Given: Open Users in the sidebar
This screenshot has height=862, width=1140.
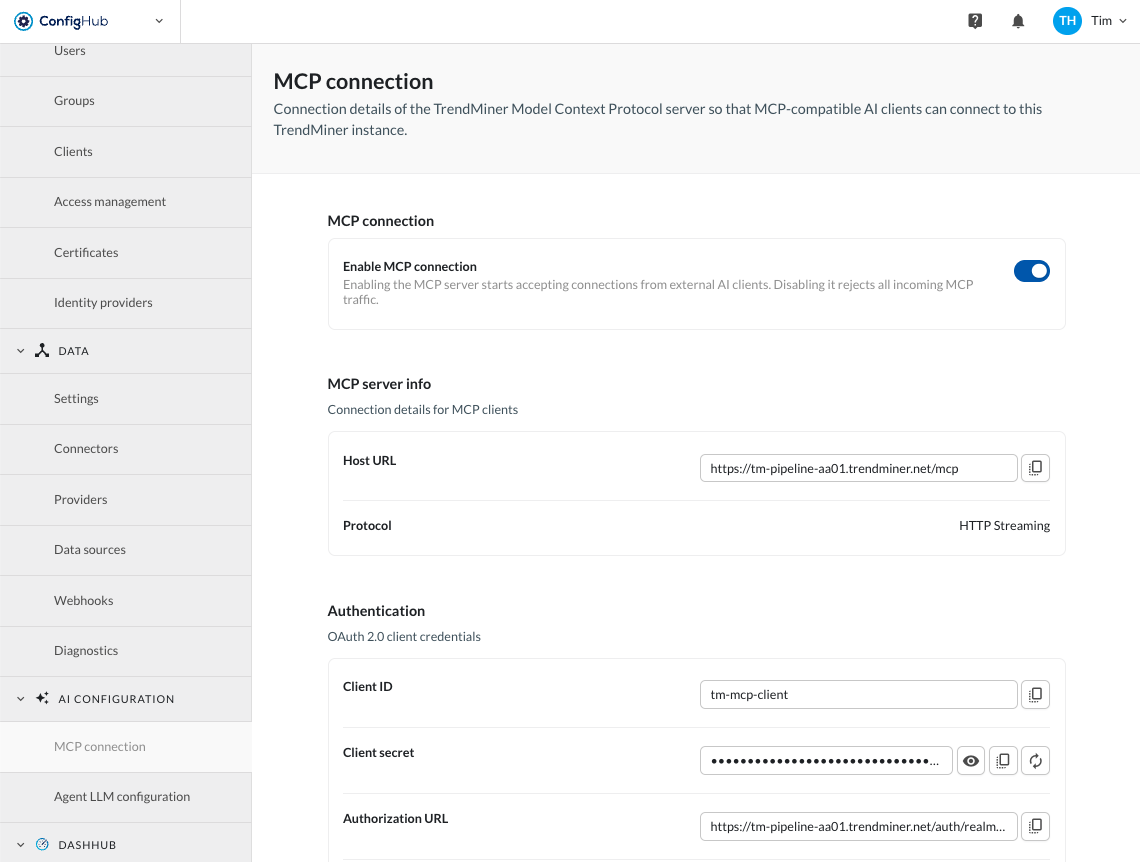Looking at the screenshot, I should (126, 60).
